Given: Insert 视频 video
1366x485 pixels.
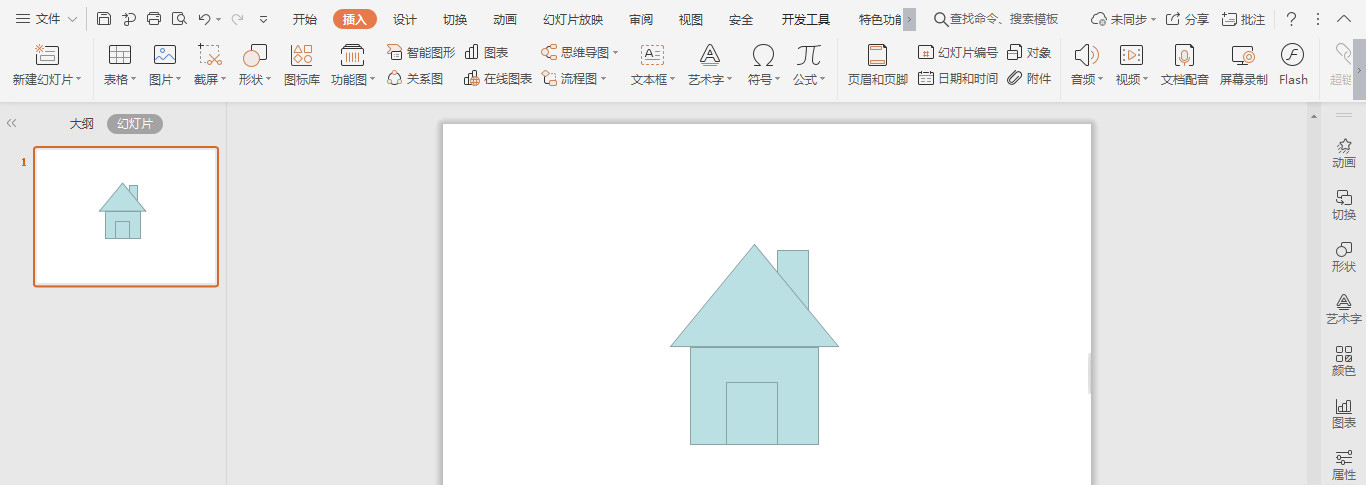Looking at the screenshot, I should pos(1132,65).
